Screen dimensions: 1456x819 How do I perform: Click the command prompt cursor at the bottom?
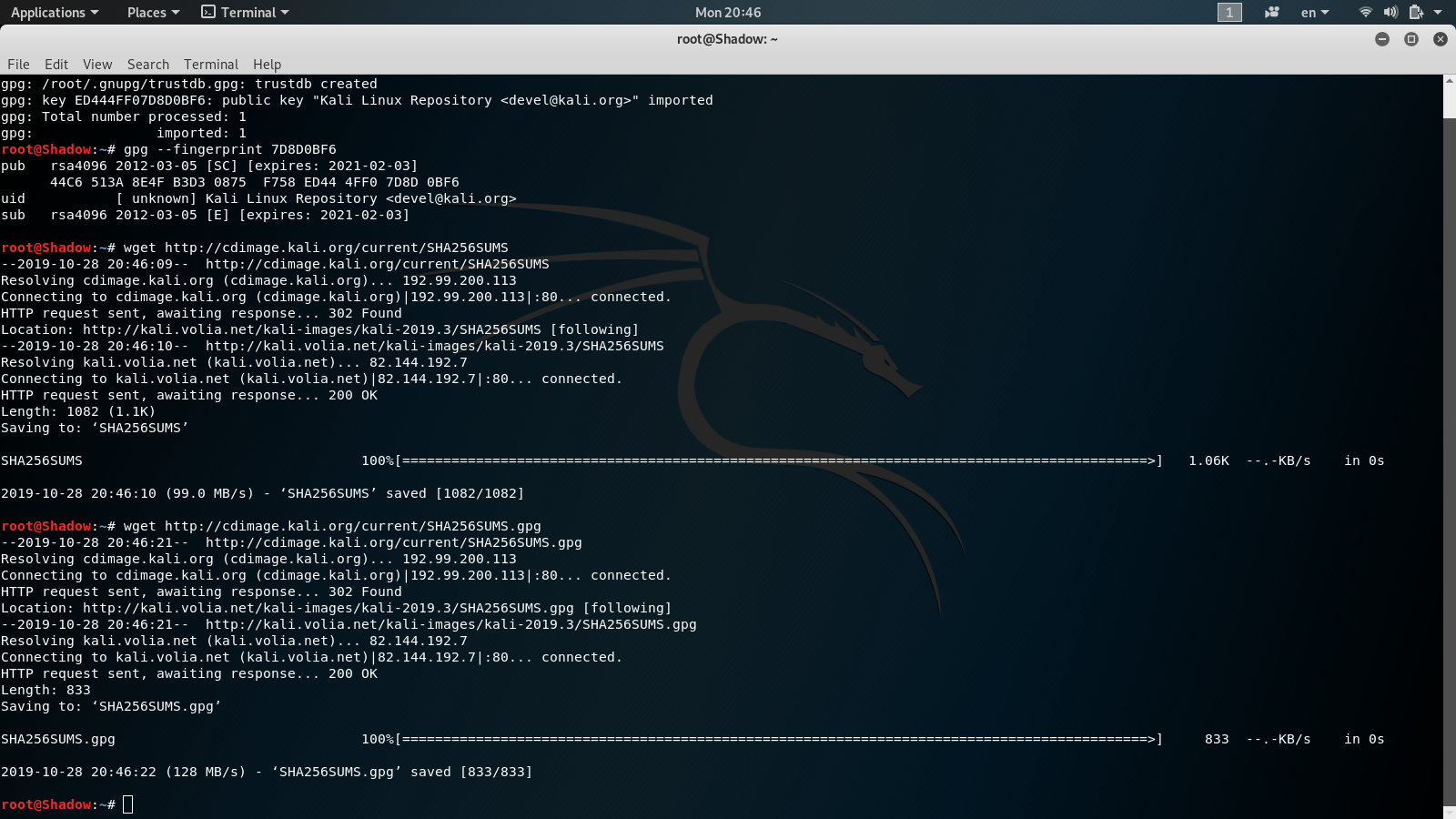click(x=128, y=804)
